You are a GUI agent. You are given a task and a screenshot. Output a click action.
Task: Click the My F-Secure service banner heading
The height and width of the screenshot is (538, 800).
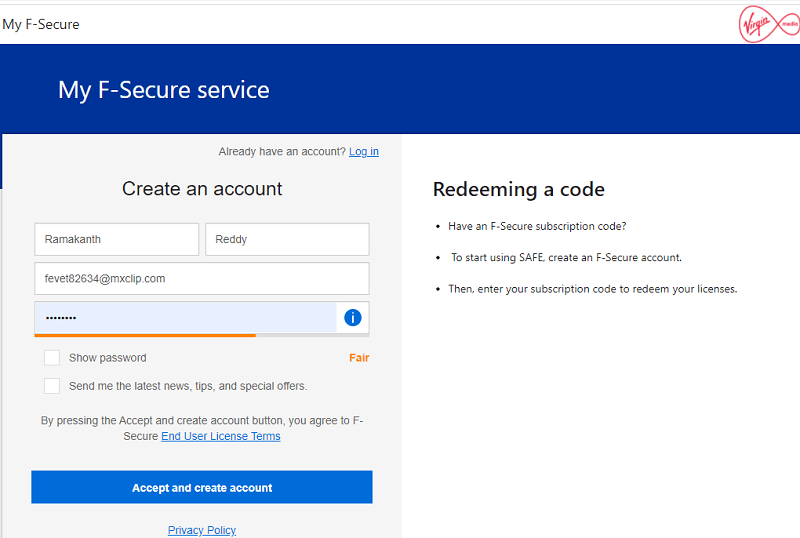[164, 90]
